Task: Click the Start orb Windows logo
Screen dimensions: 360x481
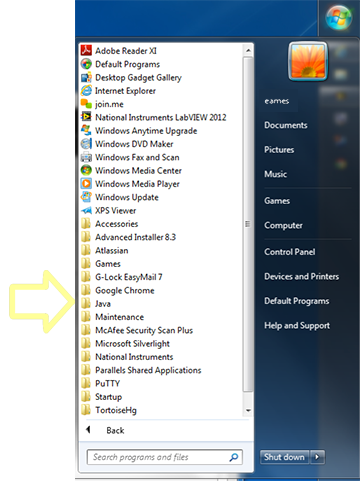Action: click(339, 17)
